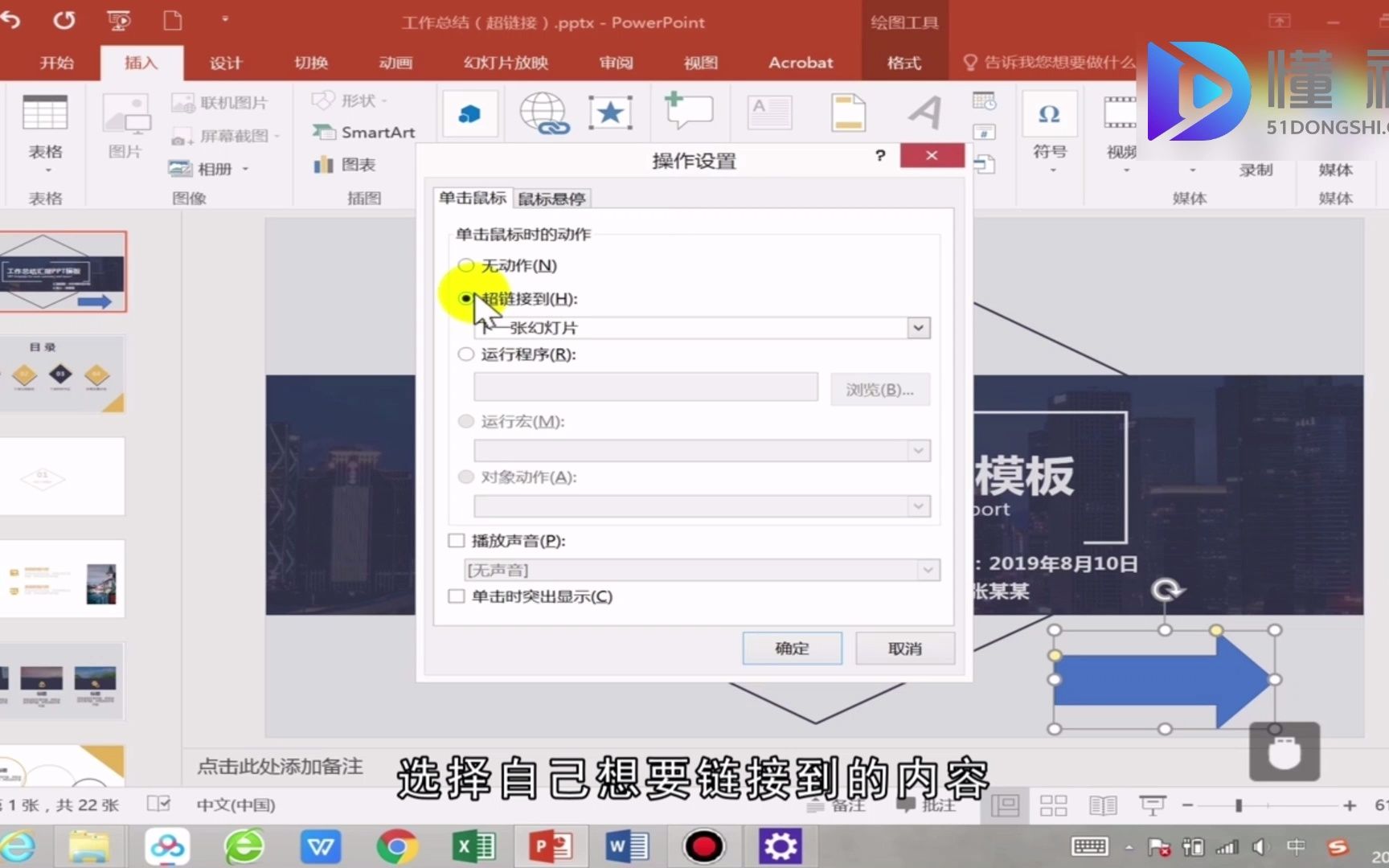1389x868 pixels.
Task: Open the SmartArt insert tool
Action: click(x=363, y=132)
